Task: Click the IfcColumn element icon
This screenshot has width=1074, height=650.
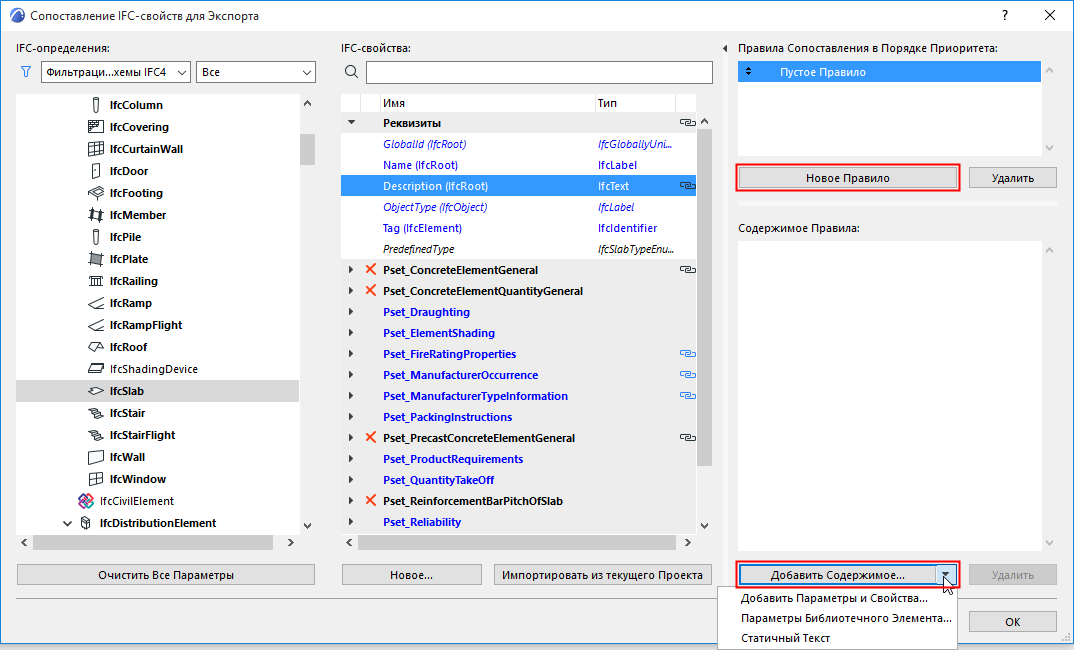Action: tap(96, 105)
